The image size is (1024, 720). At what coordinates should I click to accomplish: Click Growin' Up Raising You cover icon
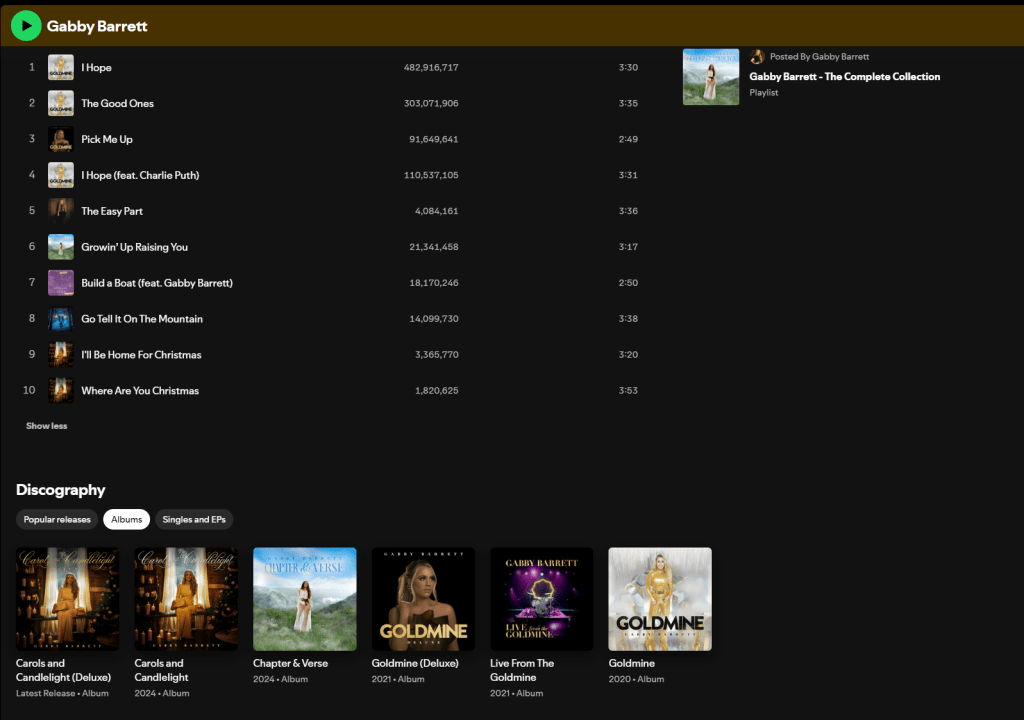61,247
